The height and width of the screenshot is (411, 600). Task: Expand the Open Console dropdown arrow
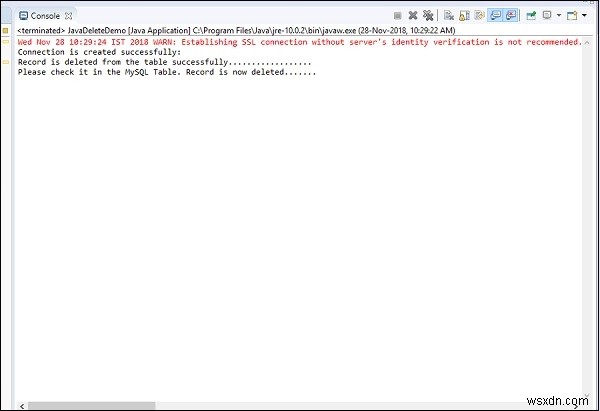point(584,15)
